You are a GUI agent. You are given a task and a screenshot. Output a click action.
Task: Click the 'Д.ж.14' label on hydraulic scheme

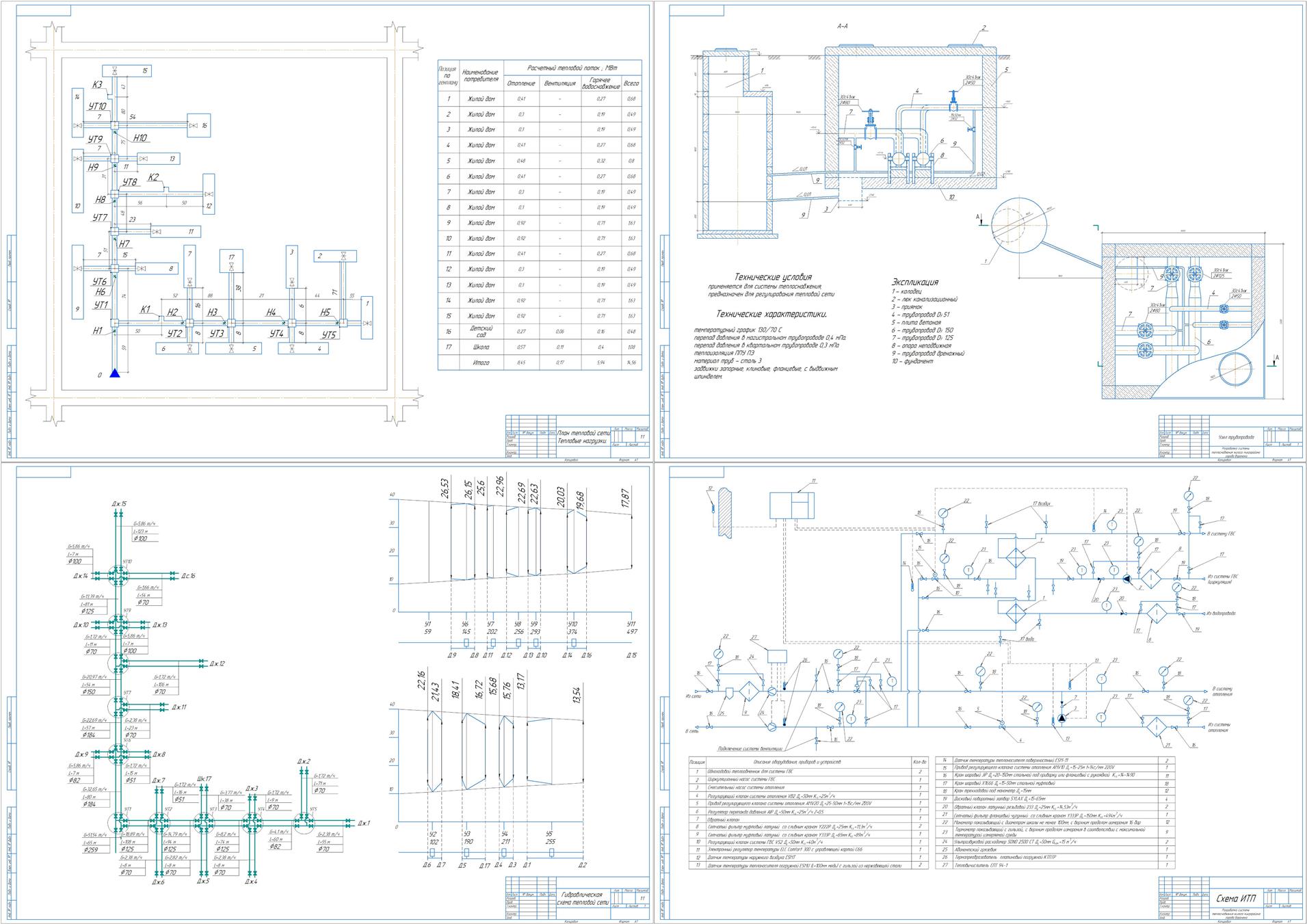(x=81, y=576)
